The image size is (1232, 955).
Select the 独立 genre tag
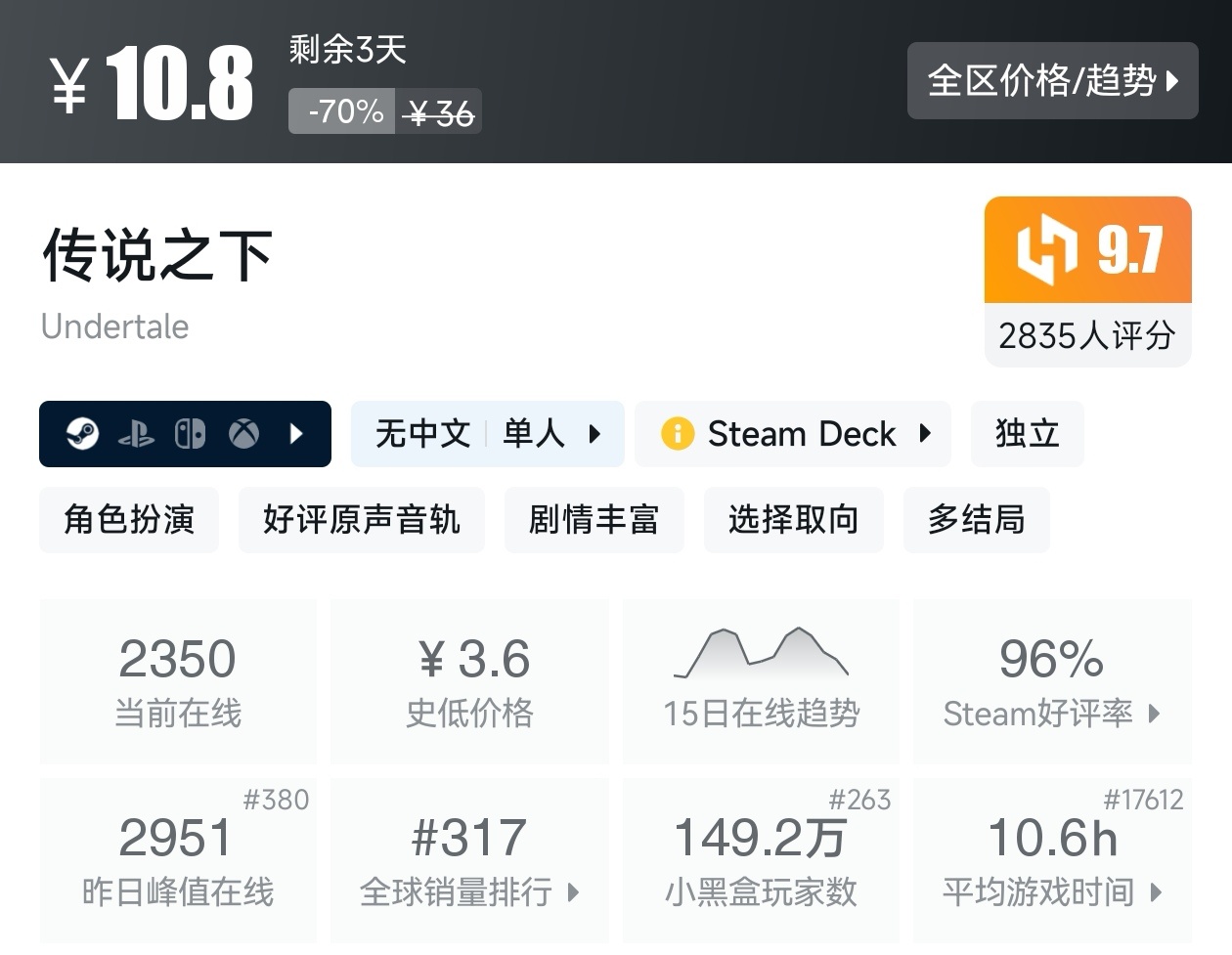(1027, 433)
